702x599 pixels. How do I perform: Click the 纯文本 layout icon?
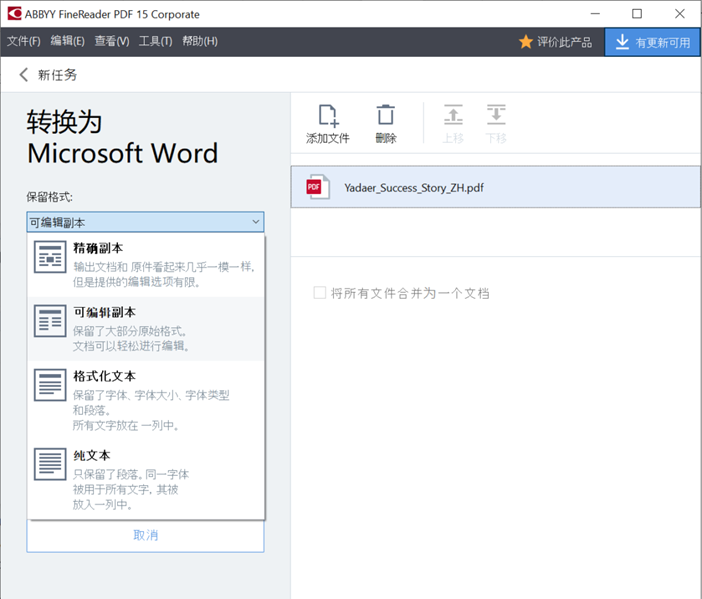(x=50, y=464)
